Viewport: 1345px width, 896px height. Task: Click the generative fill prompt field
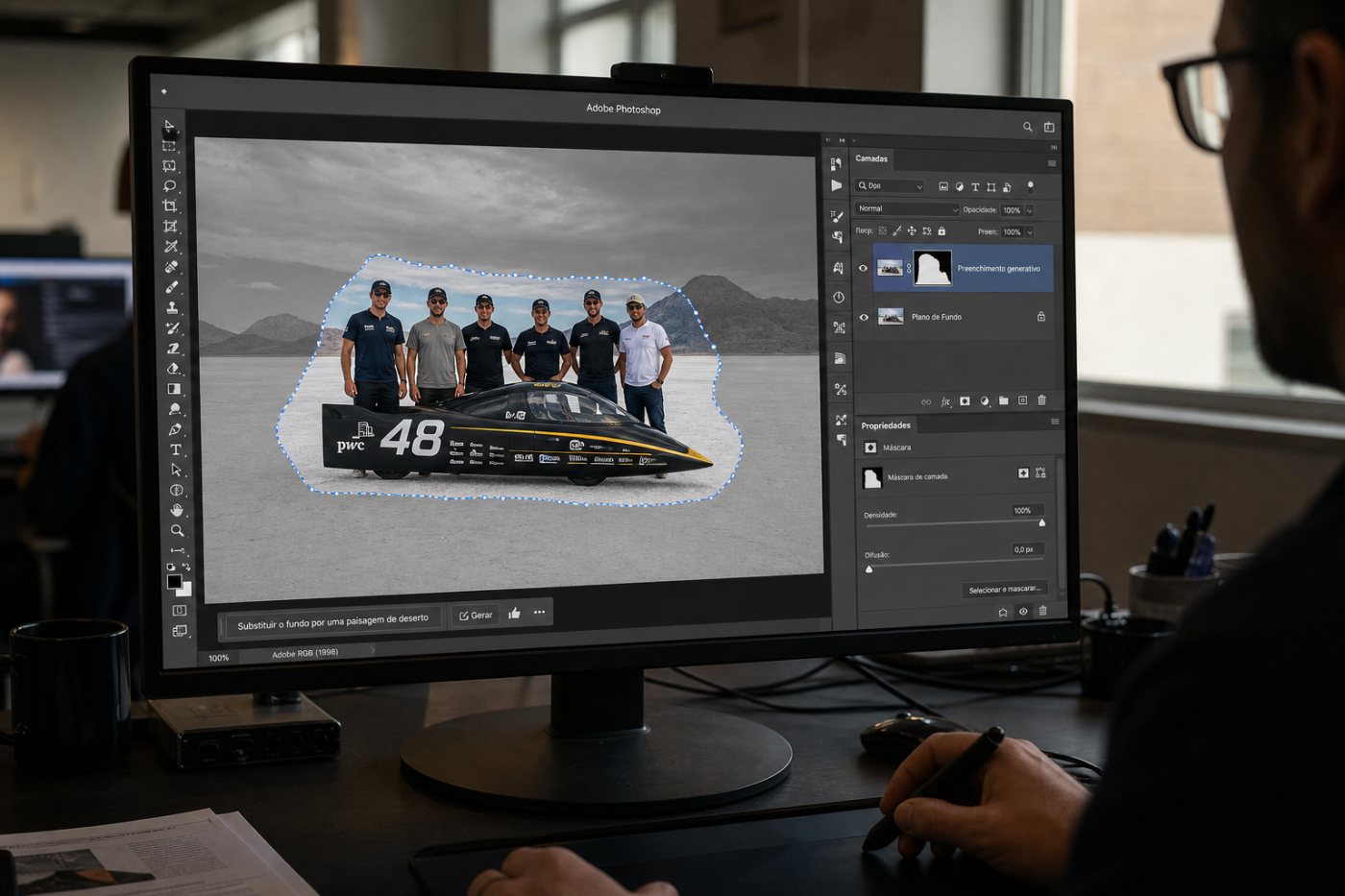click(332, 621)
